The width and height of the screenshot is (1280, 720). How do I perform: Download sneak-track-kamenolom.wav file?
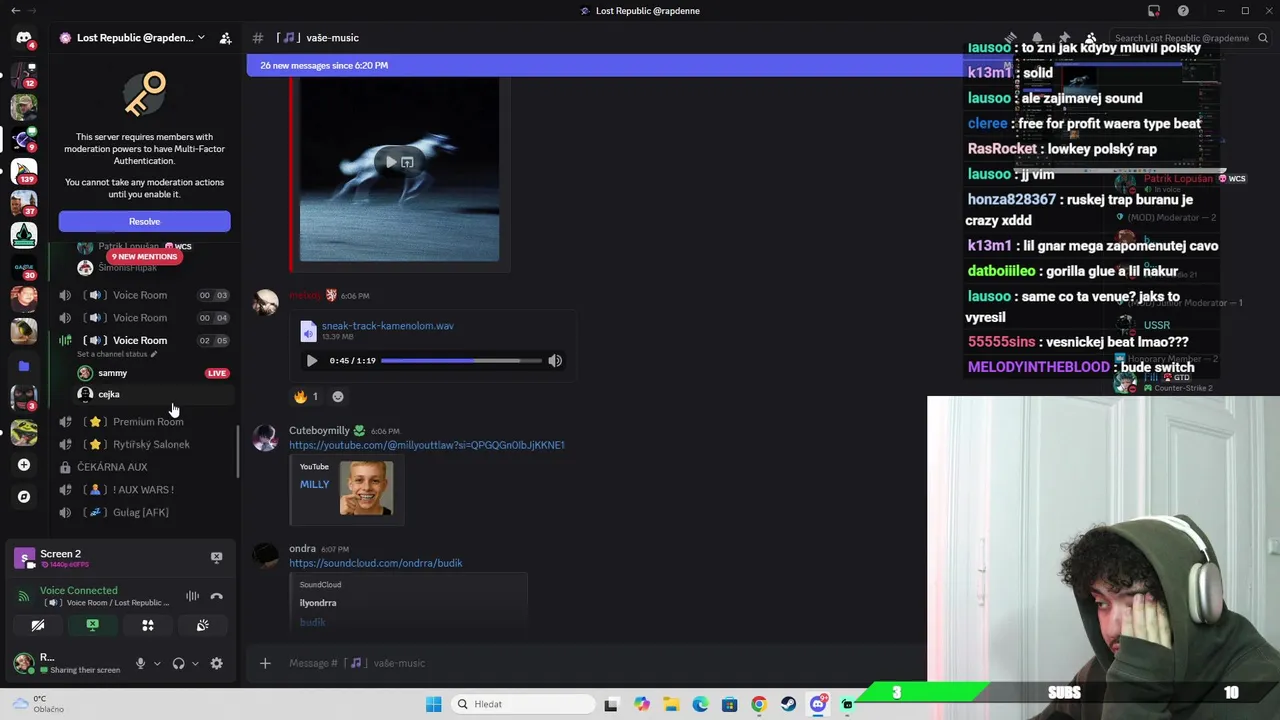[x=388, y=325]
